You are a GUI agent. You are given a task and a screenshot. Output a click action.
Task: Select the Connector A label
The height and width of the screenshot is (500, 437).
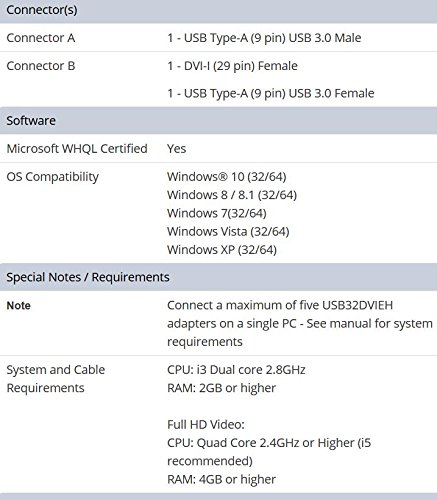point(41,38)
